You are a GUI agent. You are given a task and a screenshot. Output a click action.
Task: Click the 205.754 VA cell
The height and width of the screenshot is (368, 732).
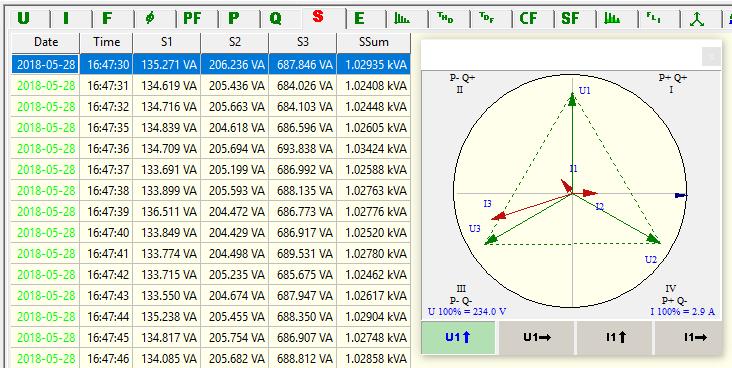click(235, 338)
